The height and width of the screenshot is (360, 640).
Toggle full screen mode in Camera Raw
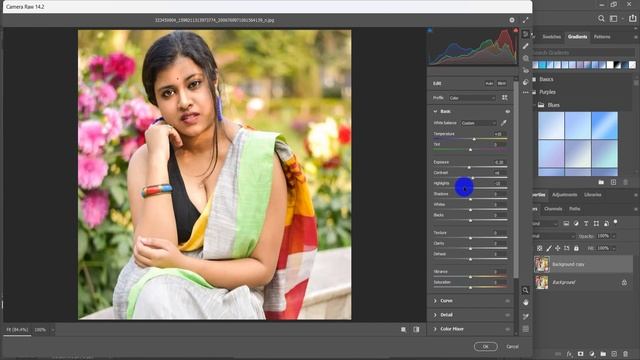(x=525, y=20)
